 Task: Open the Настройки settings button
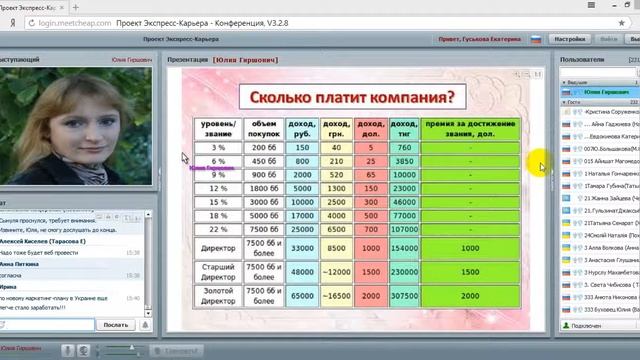[x=569, y=39]
